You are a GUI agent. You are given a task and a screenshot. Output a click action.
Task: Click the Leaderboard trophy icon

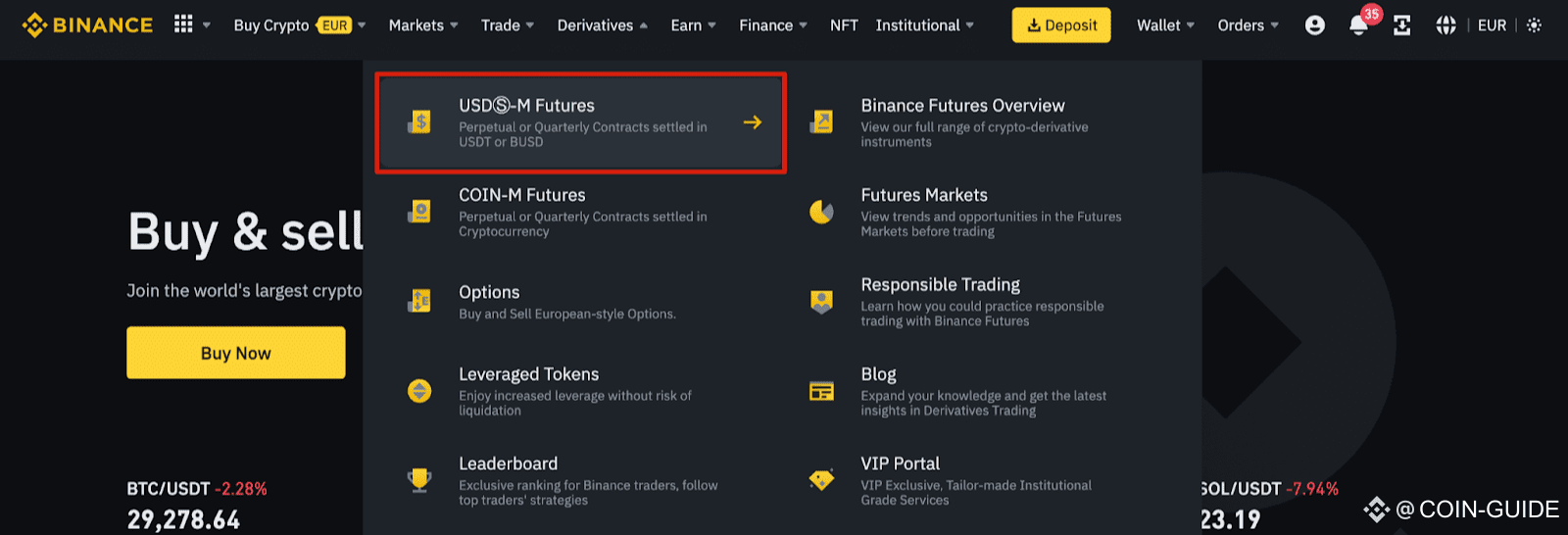(419, 480)
